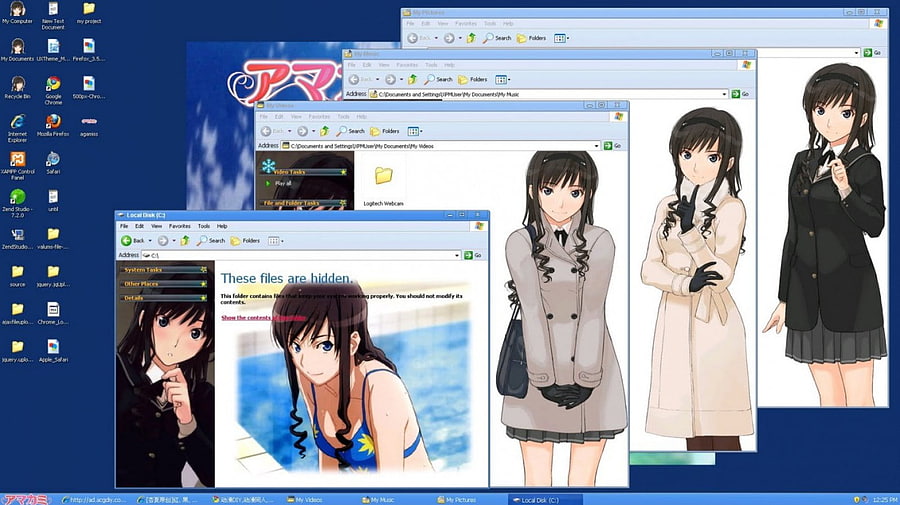Click Folders in My Videos toolbar
The width and height of the screenshot is (900, 505).
385,131
